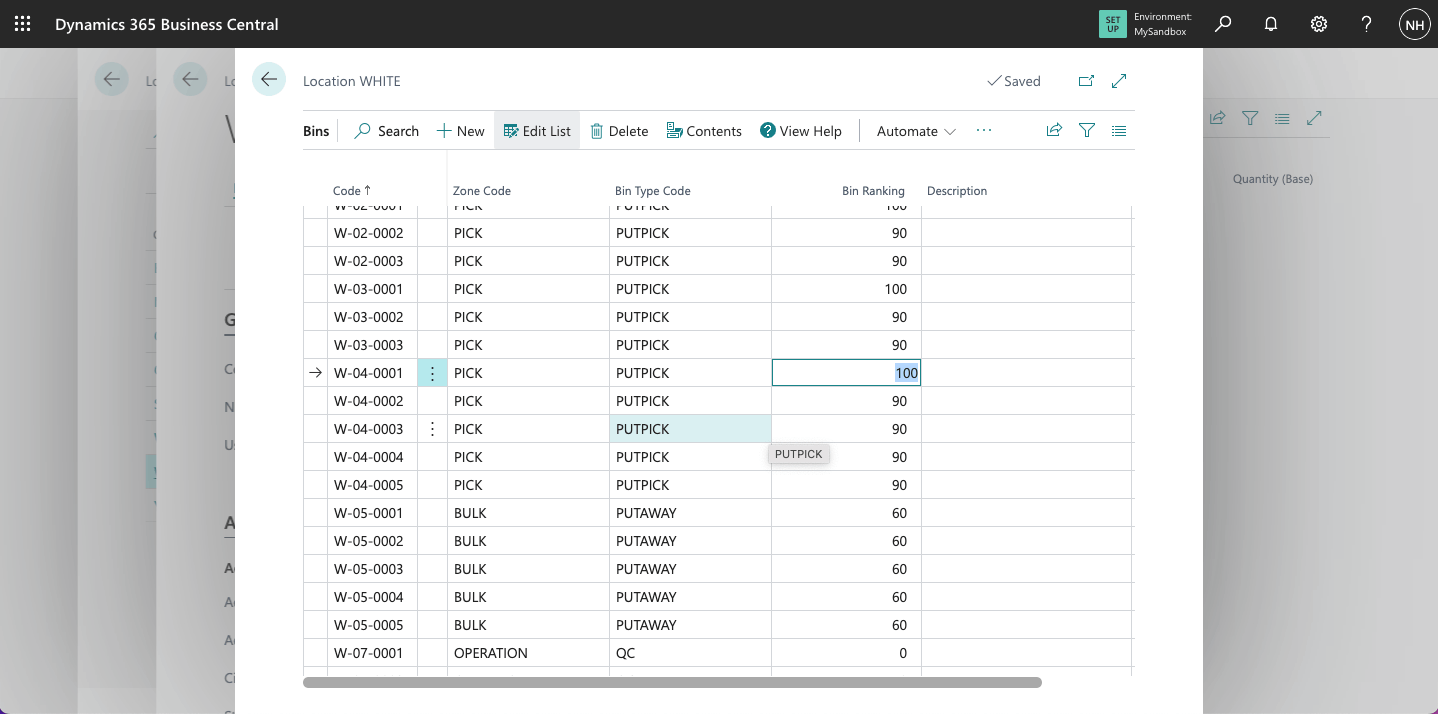Select Bin Ranking field for W-04-0001
1438x714 pixels.
(846, 373)
